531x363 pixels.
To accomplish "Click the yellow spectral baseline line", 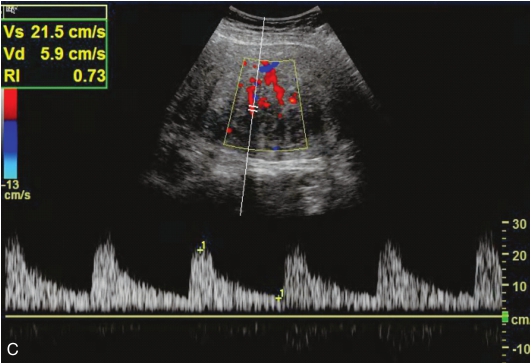I will pyautogui.click(x=253, y=317).
